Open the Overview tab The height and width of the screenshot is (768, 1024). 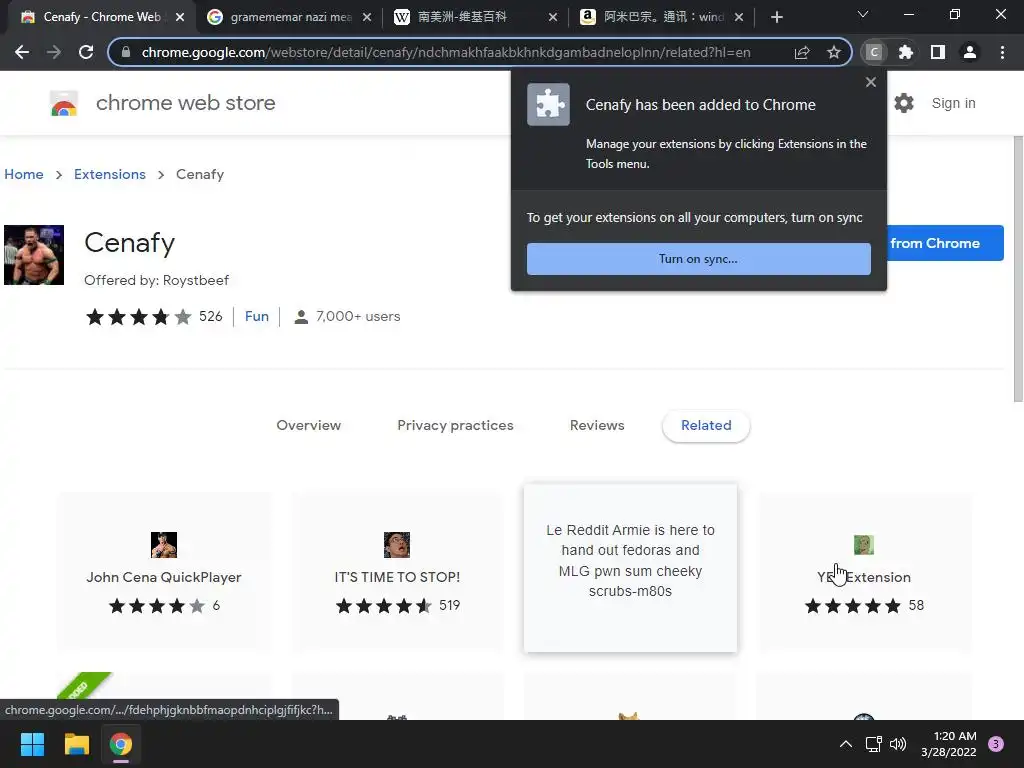point(308,425)
